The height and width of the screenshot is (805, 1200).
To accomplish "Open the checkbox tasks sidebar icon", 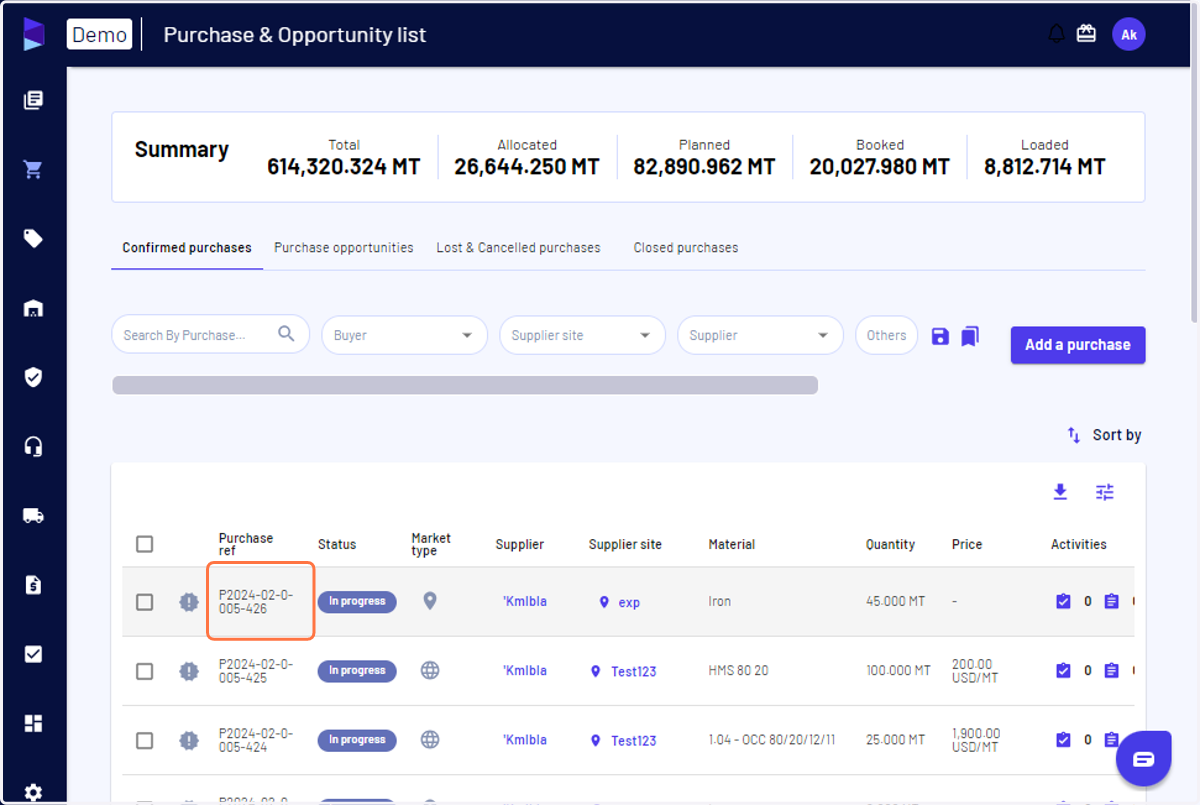I will [x=33, y=654].
